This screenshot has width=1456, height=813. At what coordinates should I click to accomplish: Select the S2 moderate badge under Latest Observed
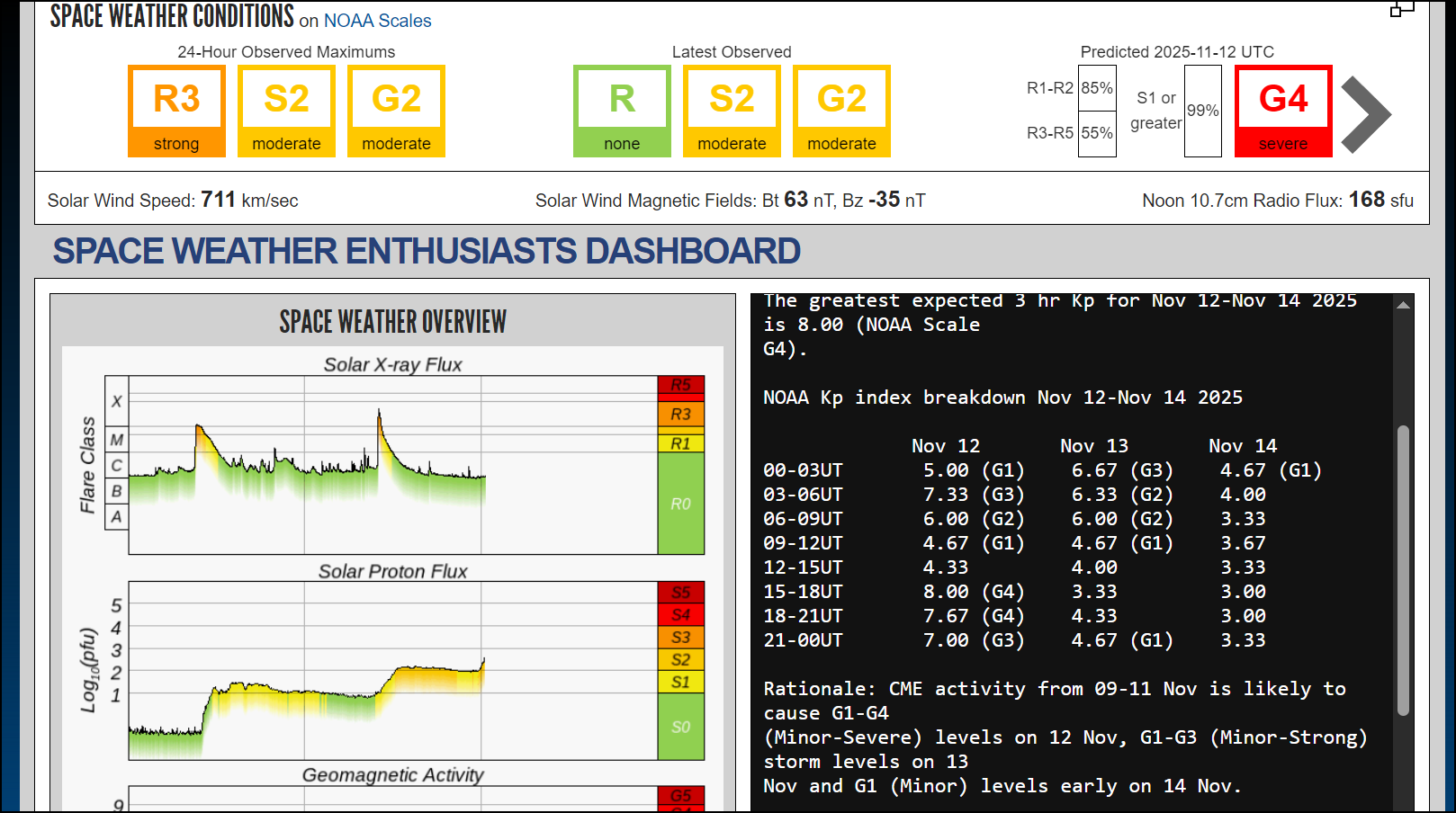pos(732,111)
